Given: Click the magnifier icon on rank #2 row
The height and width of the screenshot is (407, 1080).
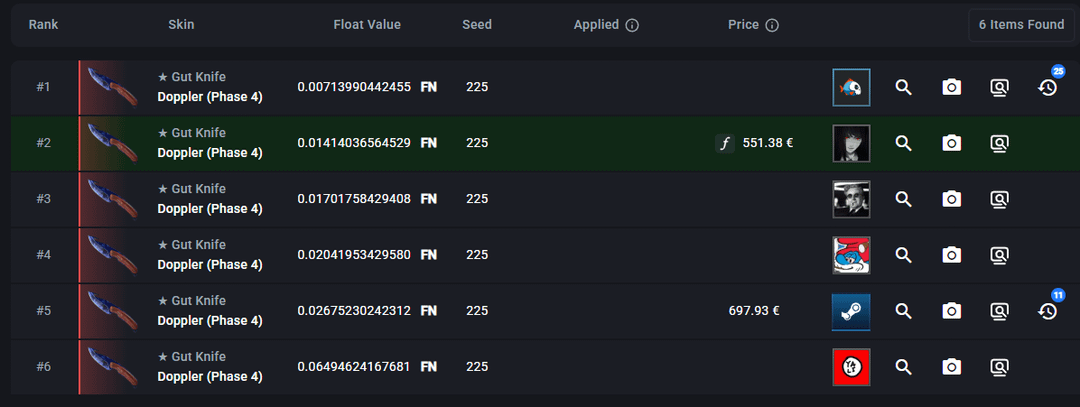Looking at the screenshot, I should pos(903,143).
